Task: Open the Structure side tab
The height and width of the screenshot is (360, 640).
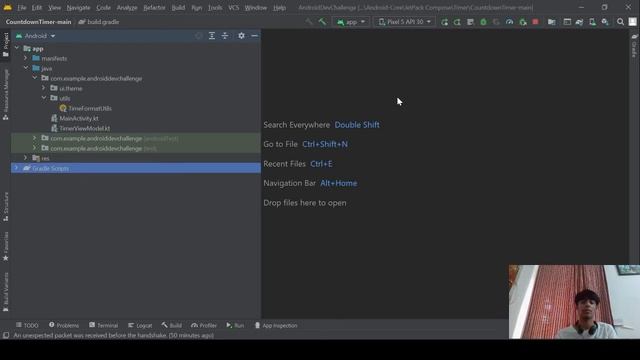Action: click(x=6, y=207)
